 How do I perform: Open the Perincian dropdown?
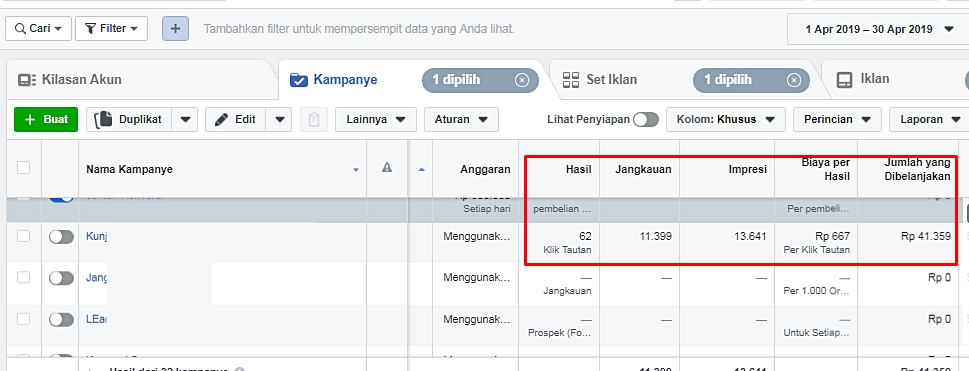837,119
